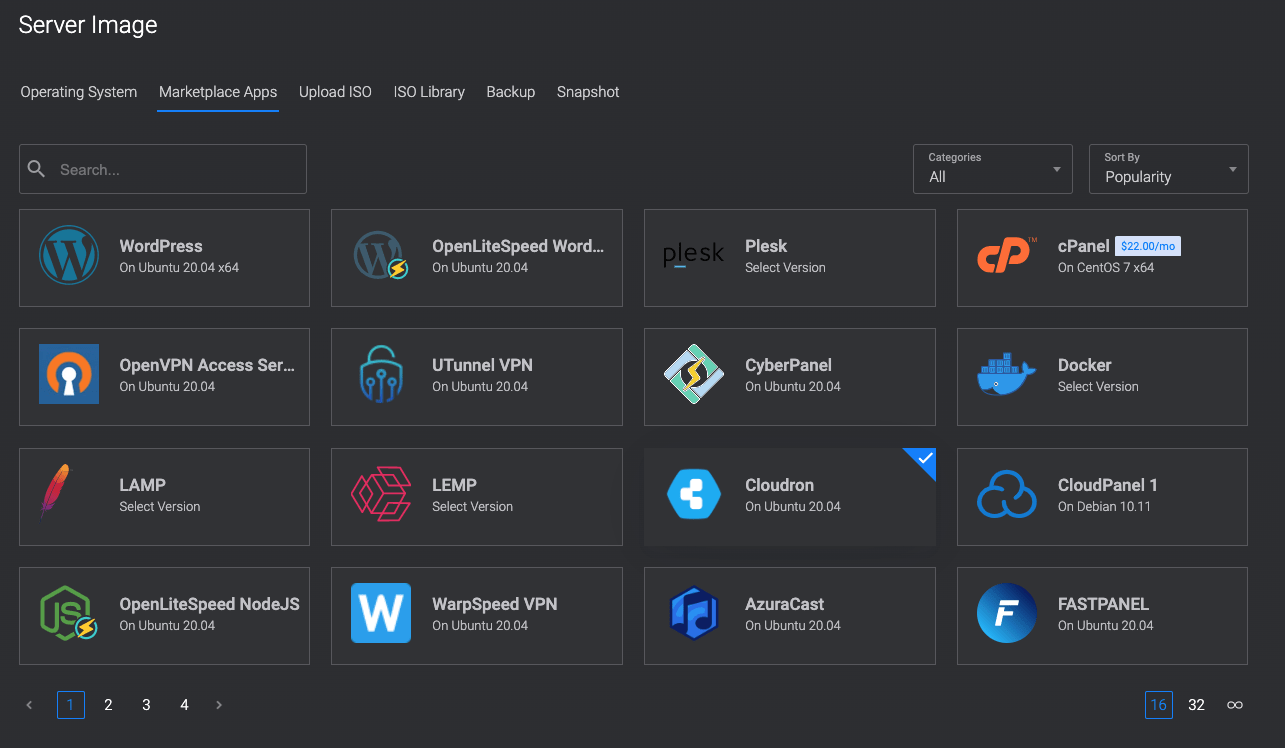This screenshot has height=748, width=1285.
Task: Click the WarpSpeed VPN W icon
Action: point(381,613)
